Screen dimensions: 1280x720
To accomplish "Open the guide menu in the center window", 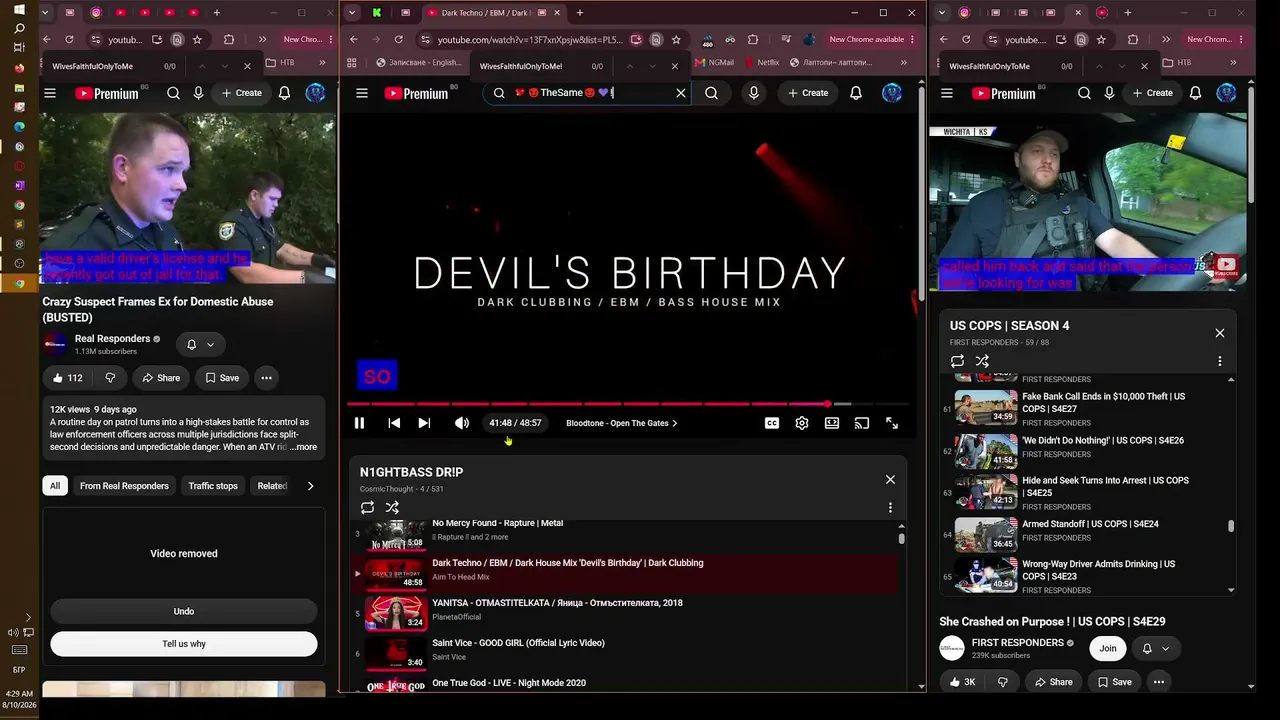I will 362,93.
